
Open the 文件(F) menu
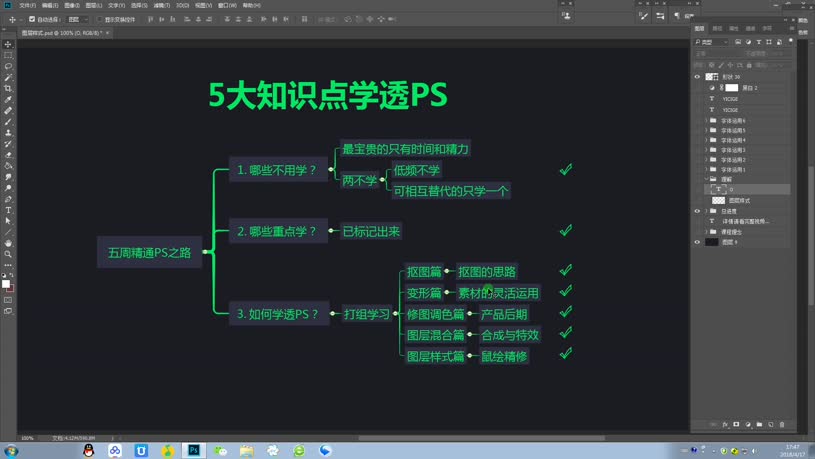click(x=28, y=5)
